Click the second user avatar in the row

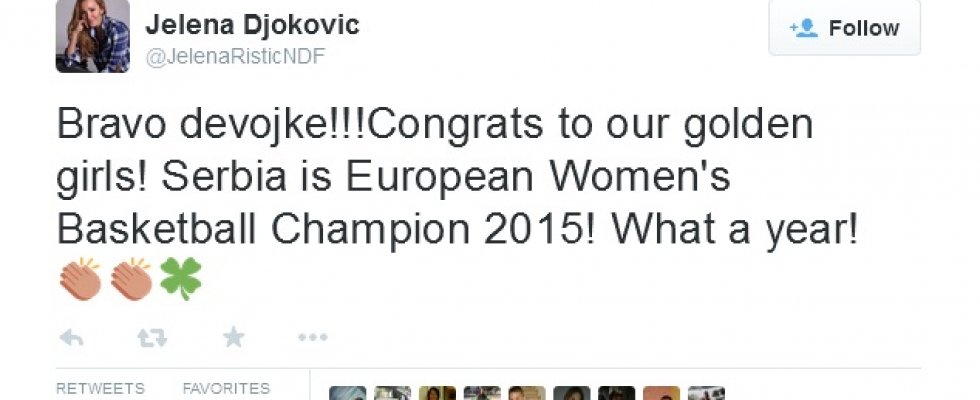(x=392, y=393)
